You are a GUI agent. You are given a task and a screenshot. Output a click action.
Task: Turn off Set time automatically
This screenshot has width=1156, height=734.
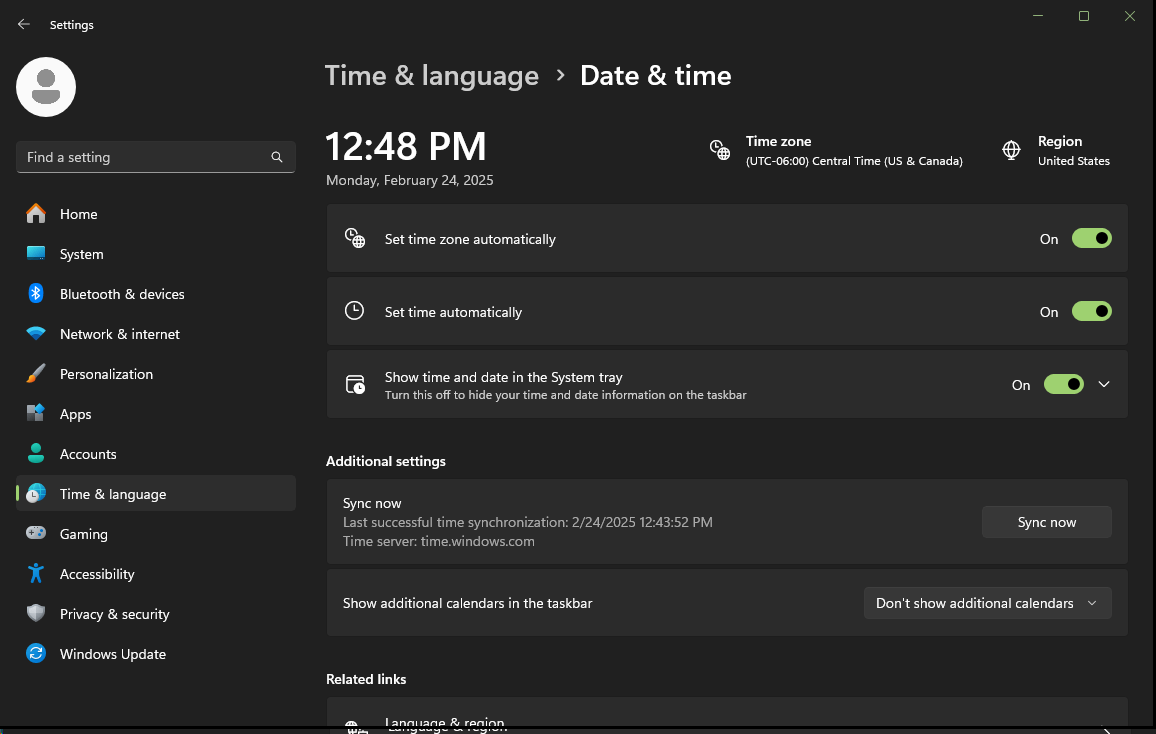[x=1091, y=312]
